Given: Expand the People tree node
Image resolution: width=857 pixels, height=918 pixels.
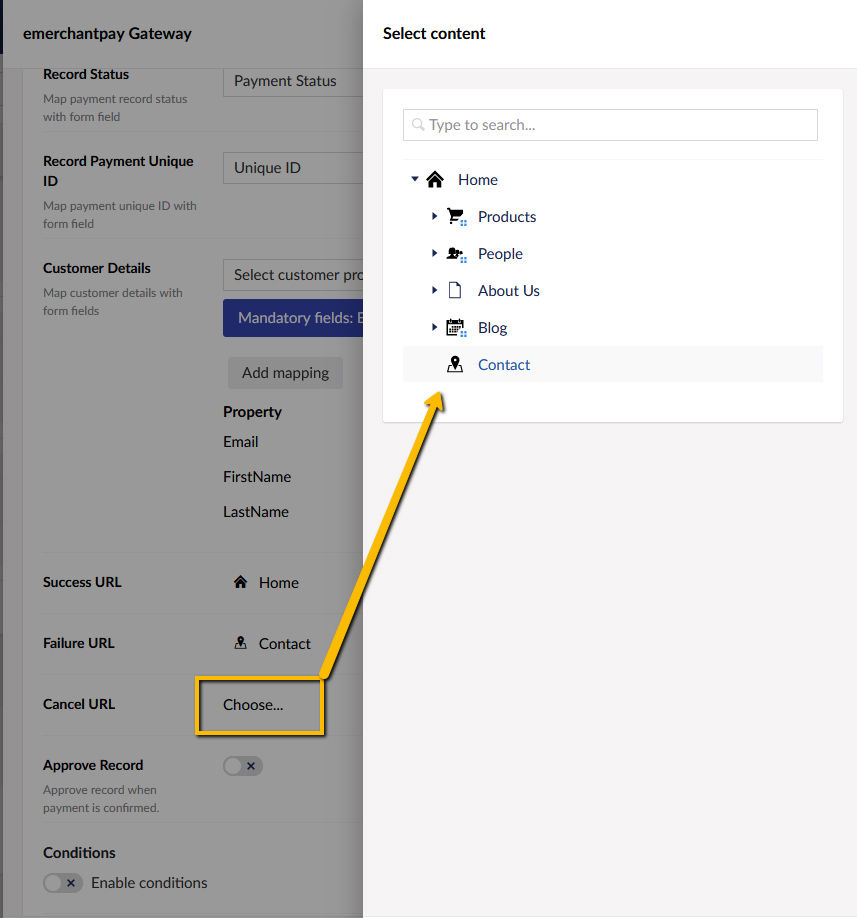Looking at the screenshot, I should 434,253.
